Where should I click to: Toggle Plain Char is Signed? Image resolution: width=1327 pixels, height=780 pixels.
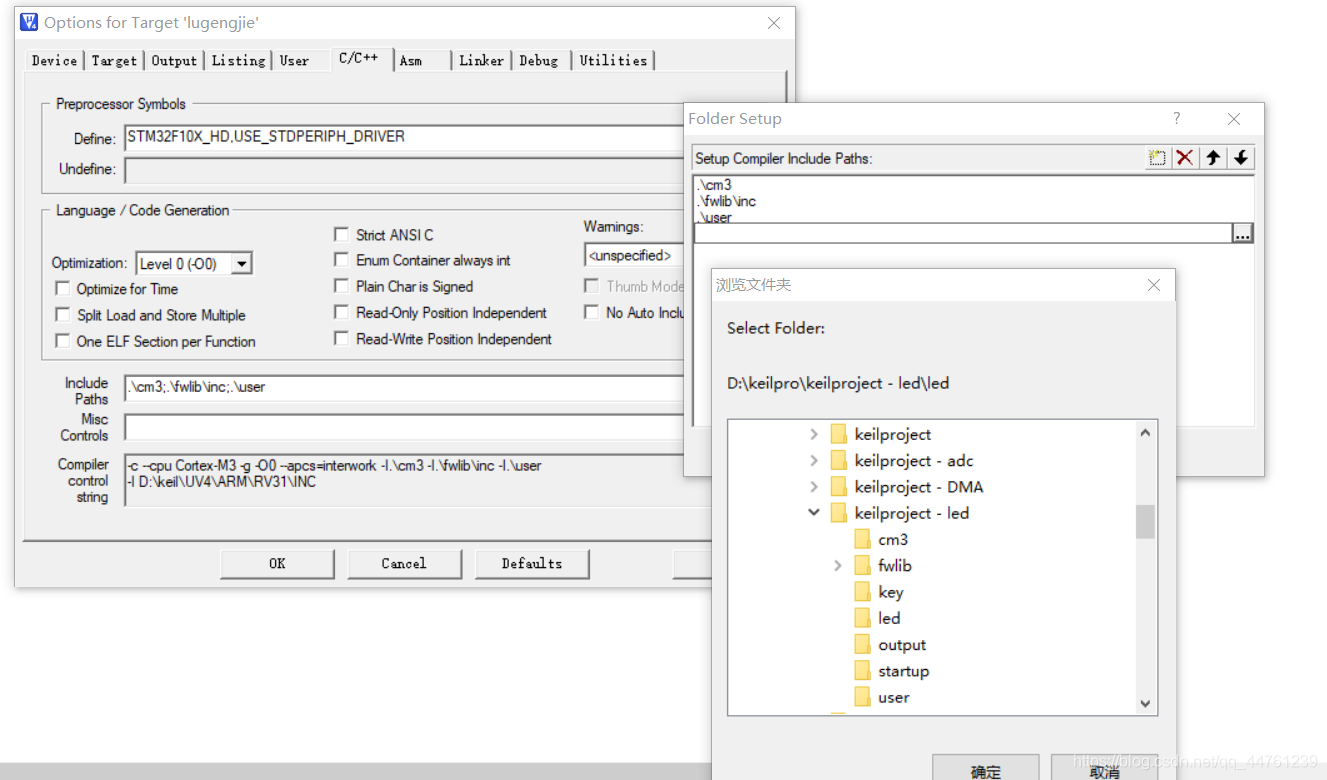(341, 286)
